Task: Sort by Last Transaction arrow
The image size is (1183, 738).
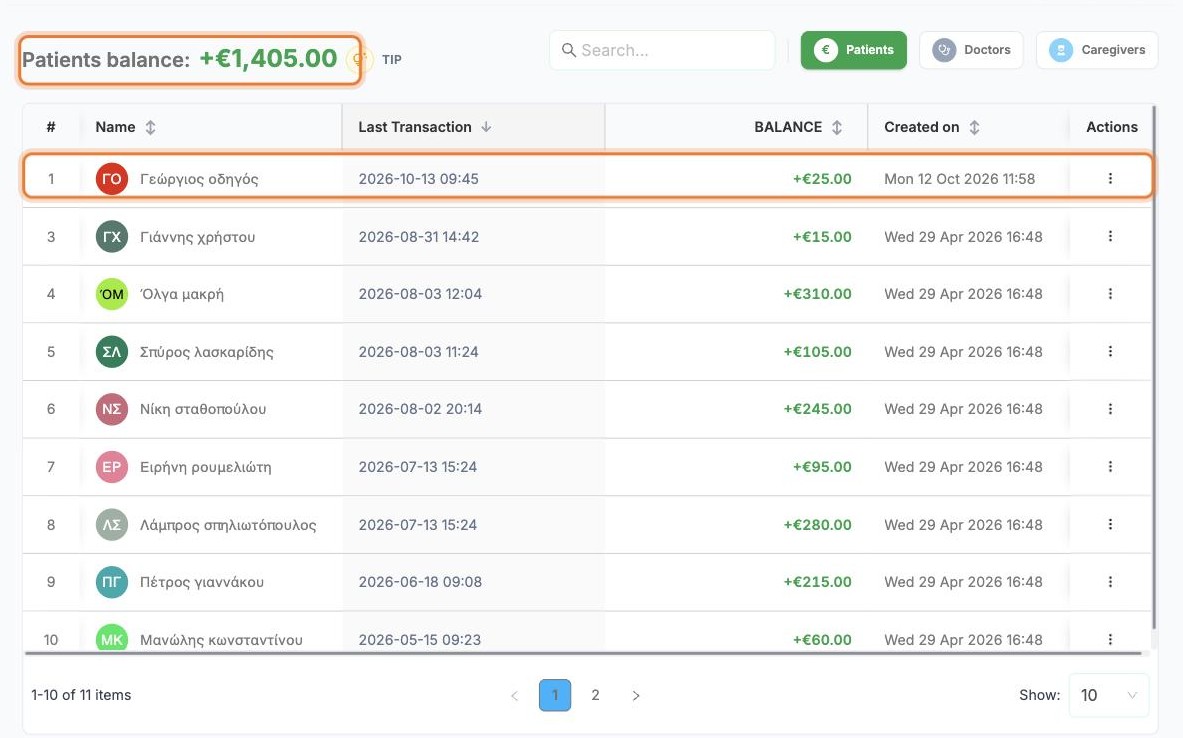Action: (486, 127)
